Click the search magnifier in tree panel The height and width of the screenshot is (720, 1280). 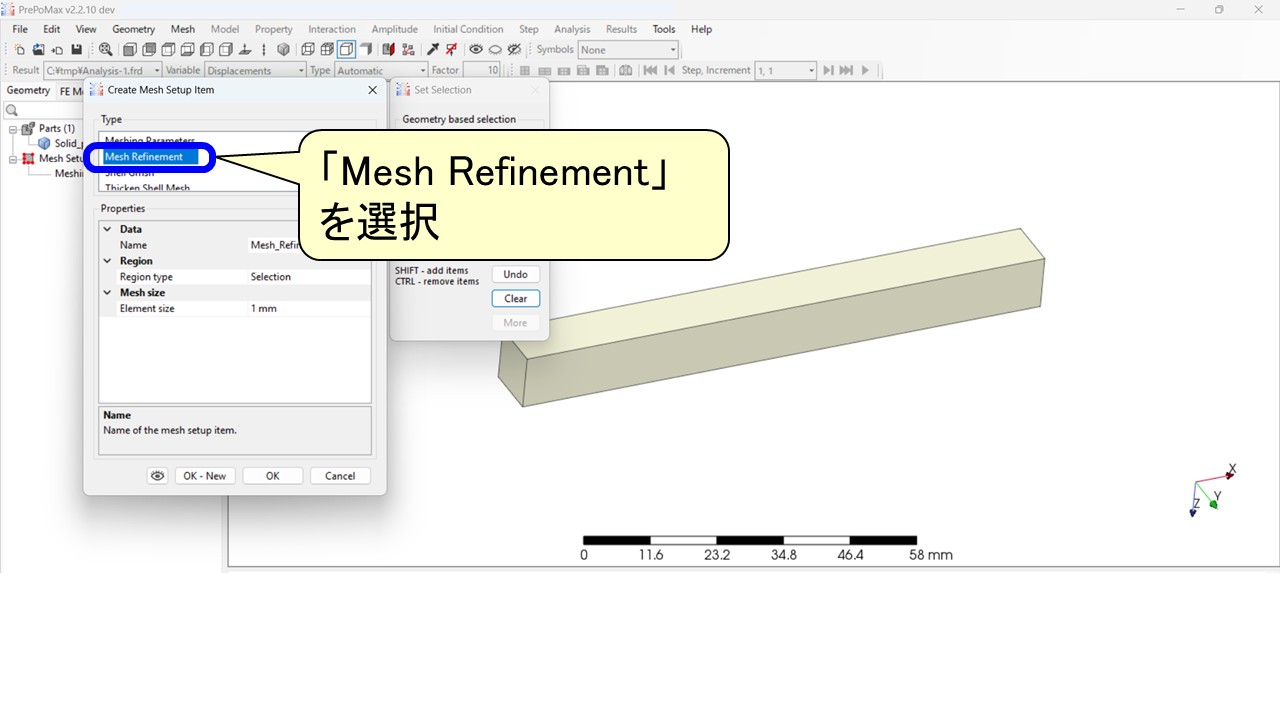pos(12,110)
